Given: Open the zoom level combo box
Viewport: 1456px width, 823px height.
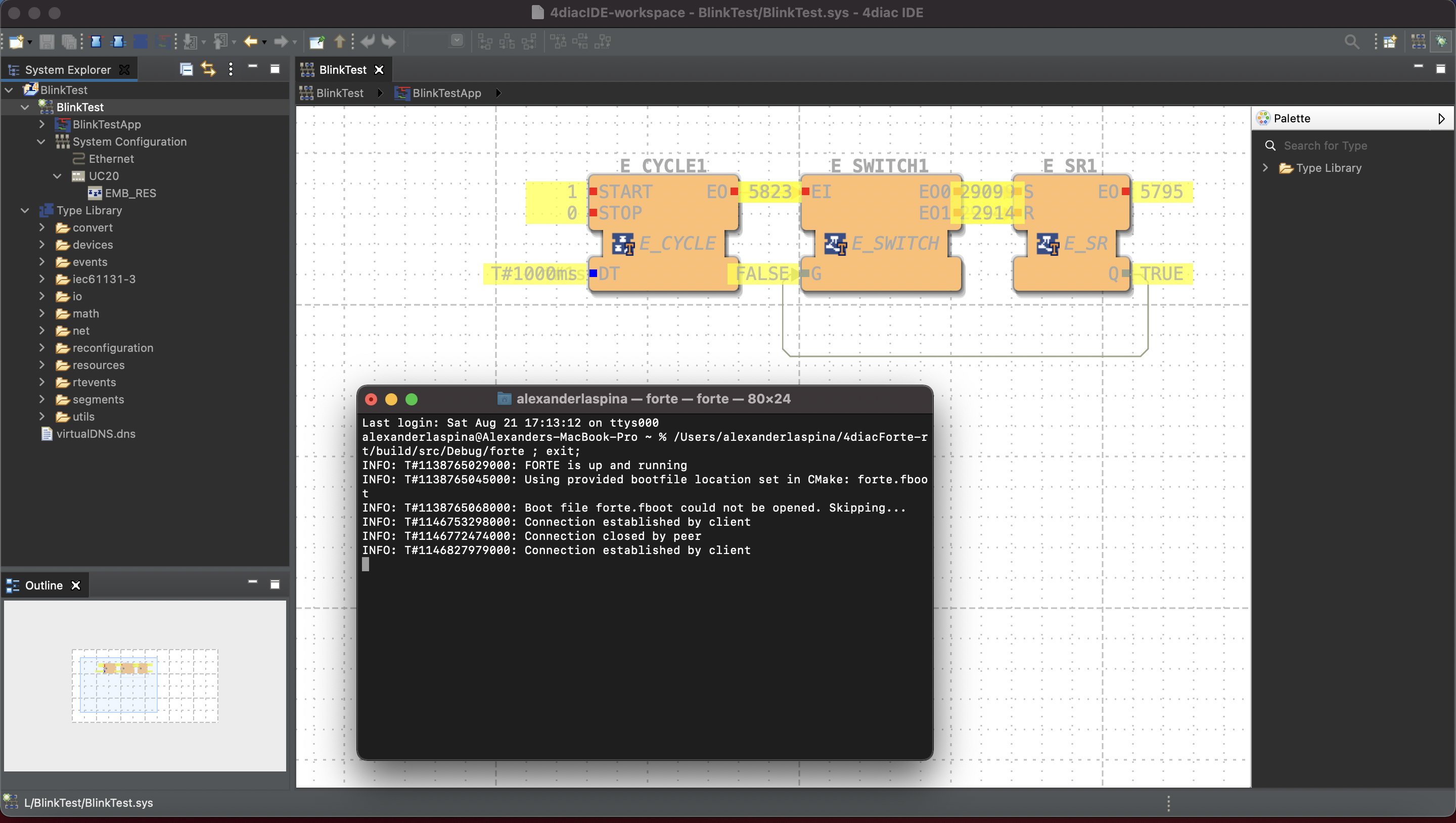Looking at the screenshot, I should pos(436,41).
